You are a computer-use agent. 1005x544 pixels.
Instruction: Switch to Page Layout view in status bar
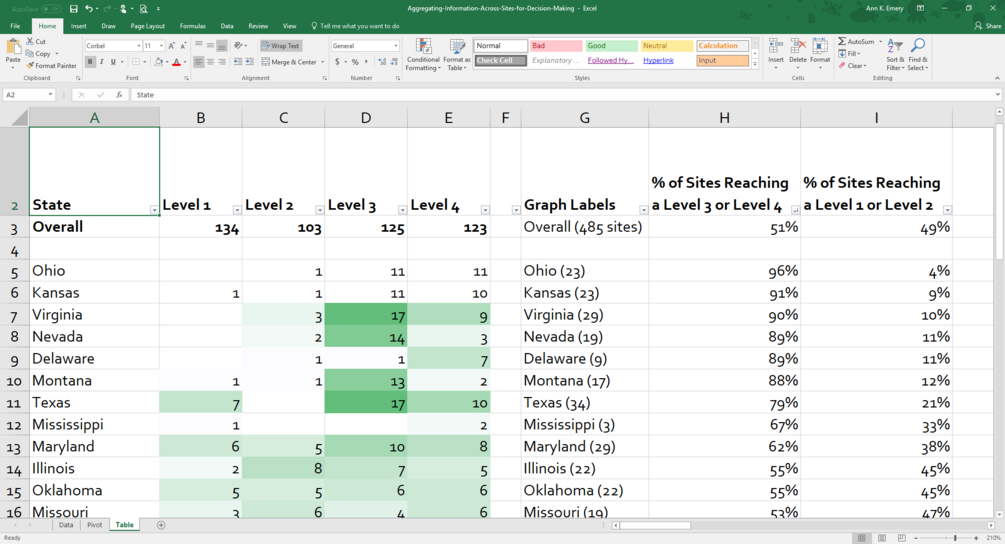click(882, 538)
